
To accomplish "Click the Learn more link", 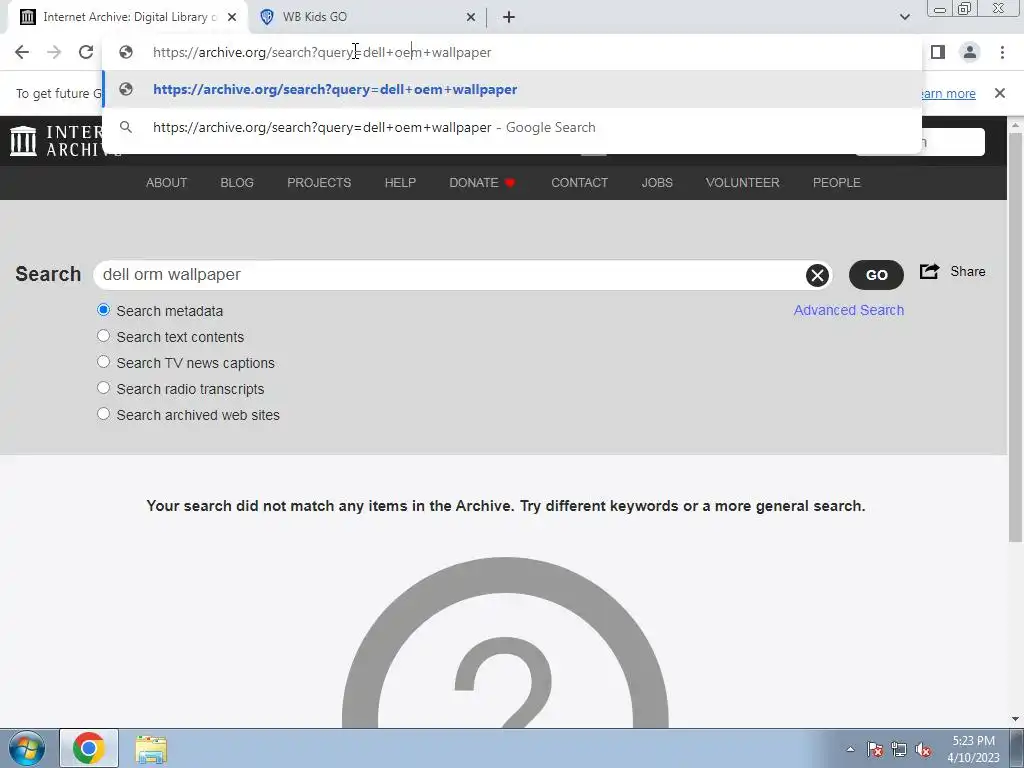I will click(947, 93).
